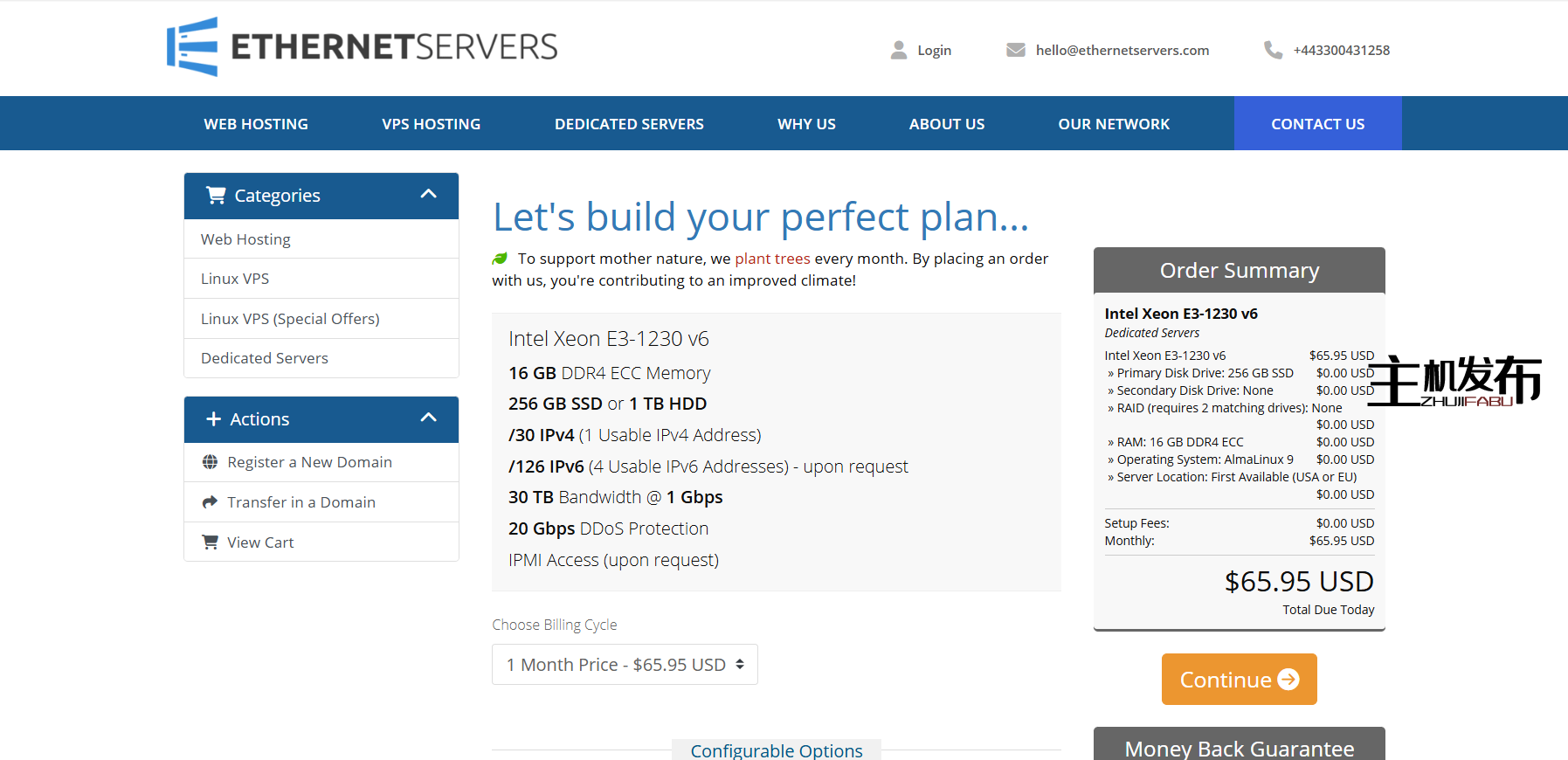Click the Contact Us nav button
Image resolution: width=1568 pixels, height=760 pixels.
click(1318, 124)
